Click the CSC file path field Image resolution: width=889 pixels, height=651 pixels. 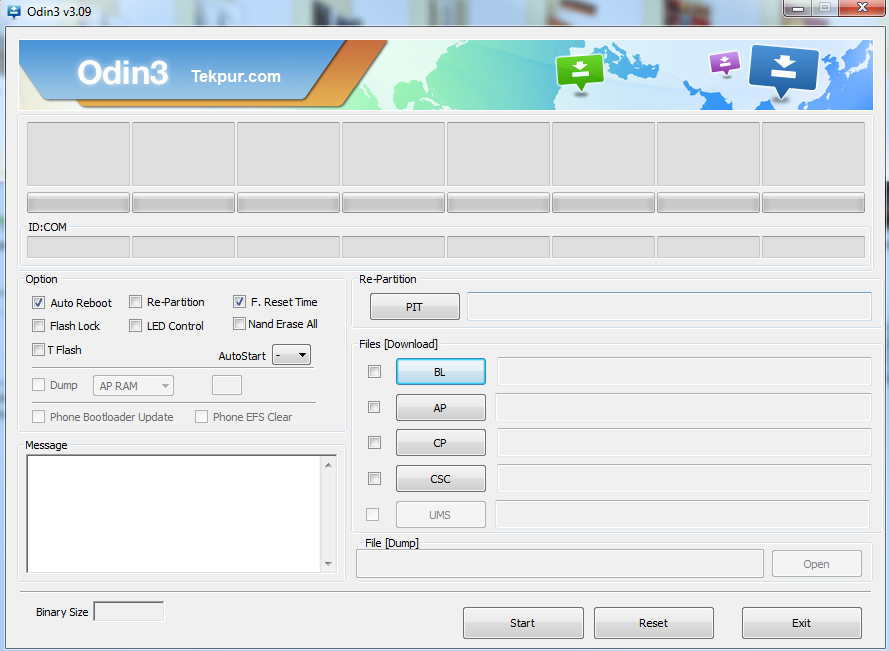point(684,479)
